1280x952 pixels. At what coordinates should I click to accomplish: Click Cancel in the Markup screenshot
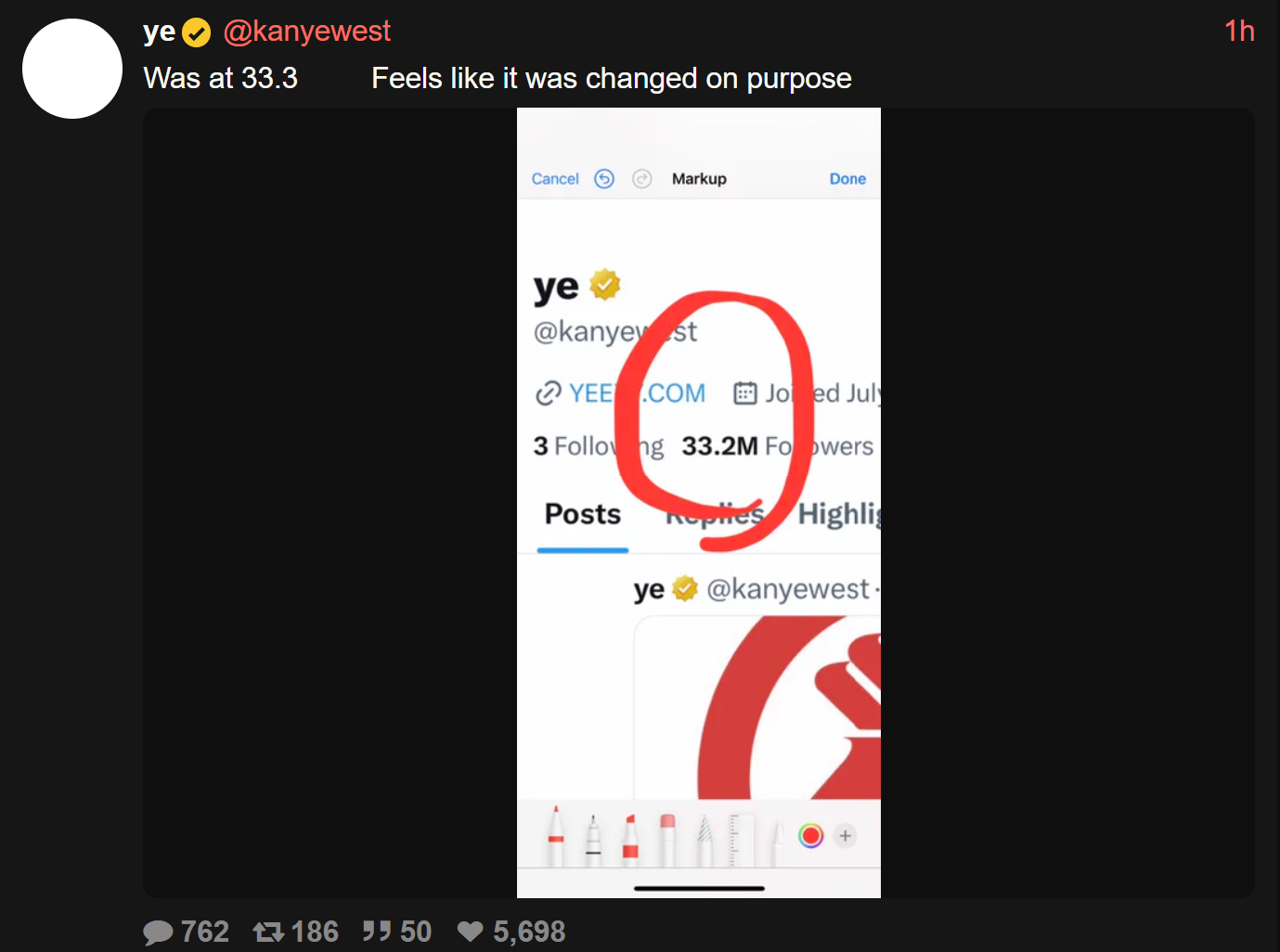555,179
